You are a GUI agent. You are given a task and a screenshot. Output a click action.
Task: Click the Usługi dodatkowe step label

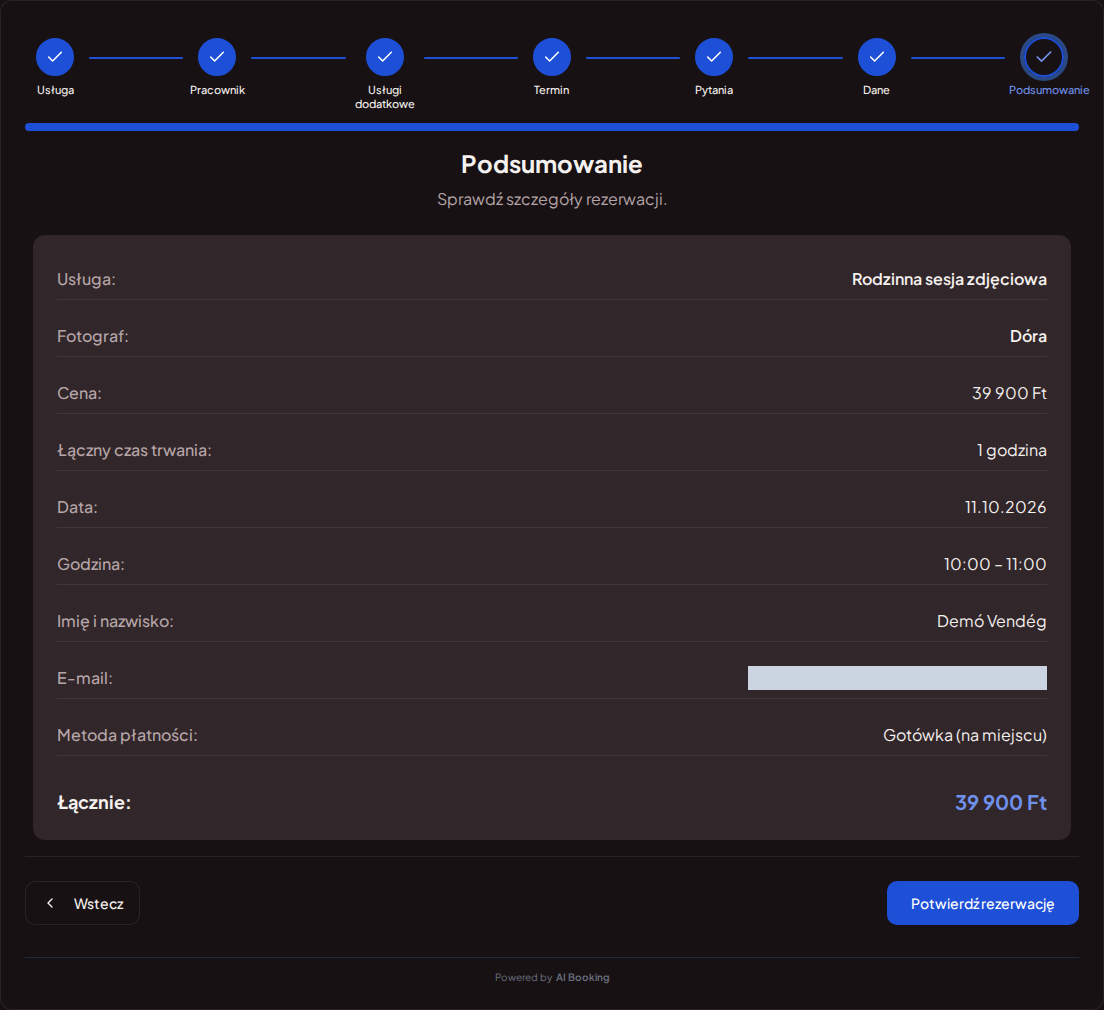click(x=384, y=97)
